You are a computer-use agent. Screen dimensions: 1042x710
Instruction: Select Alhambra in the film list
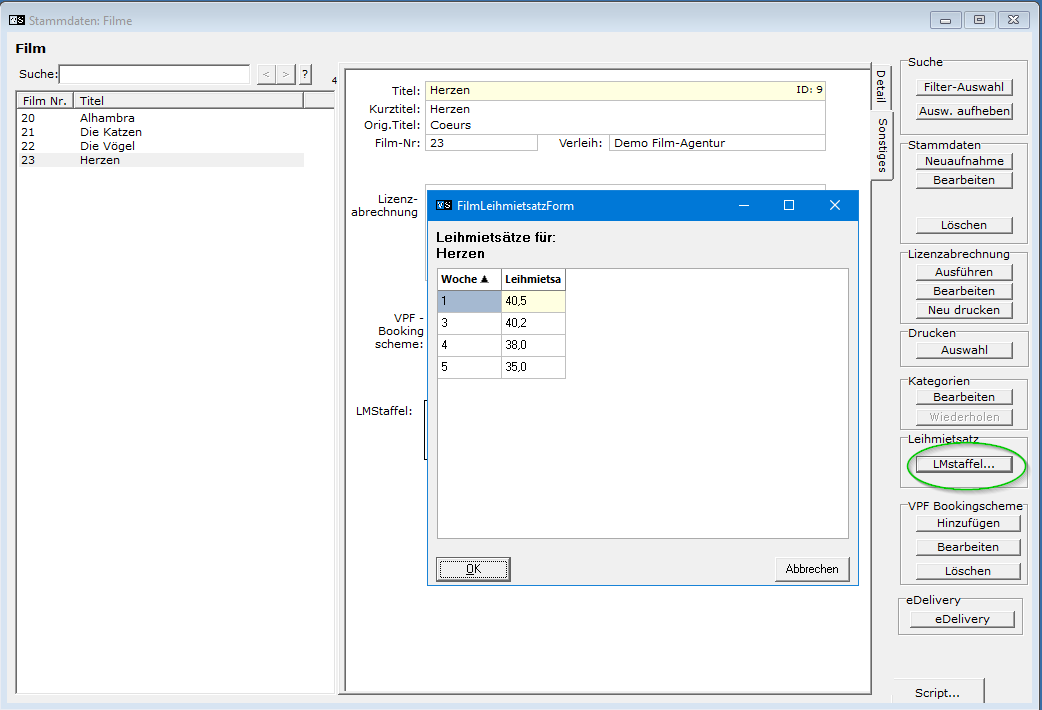(x=107, y=118)
